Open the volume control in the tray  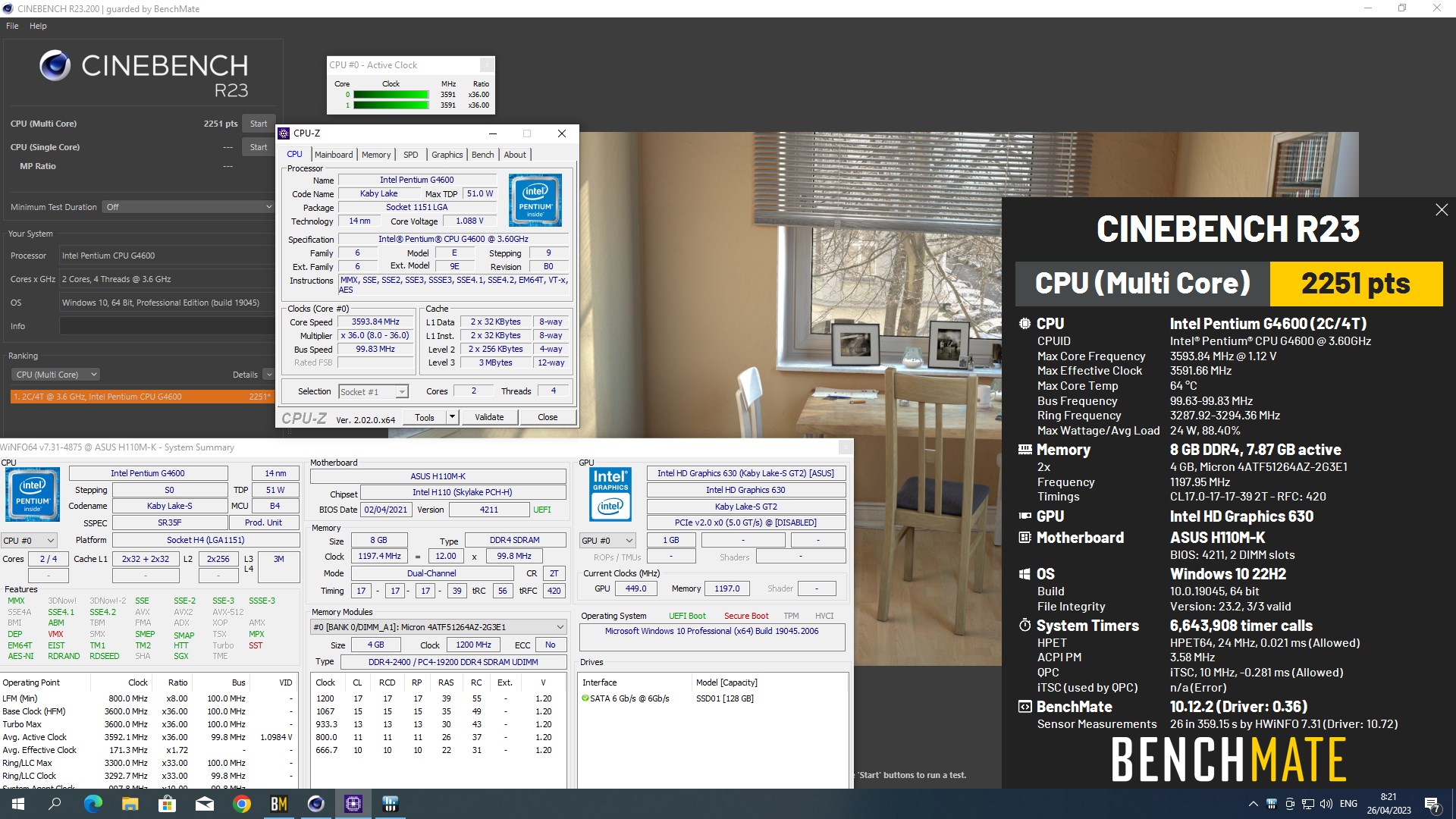coord(1326,804)
